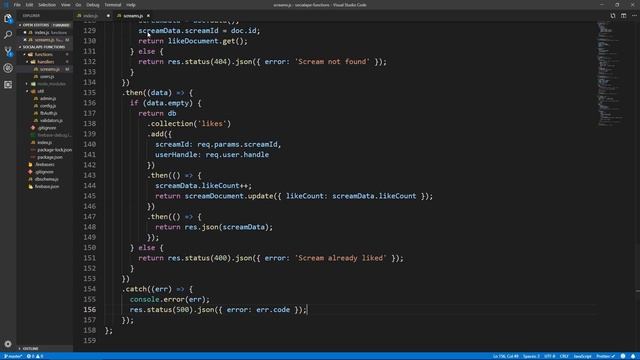Expand the node_modules folder
This screenshot has width=640, height=360.
(x=51, y=84)
